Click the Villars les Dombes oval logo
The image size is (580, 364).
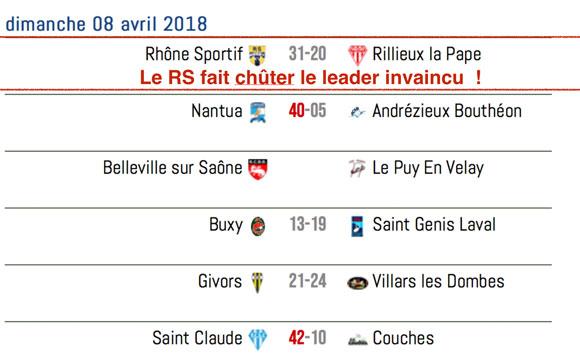point(357,283)
